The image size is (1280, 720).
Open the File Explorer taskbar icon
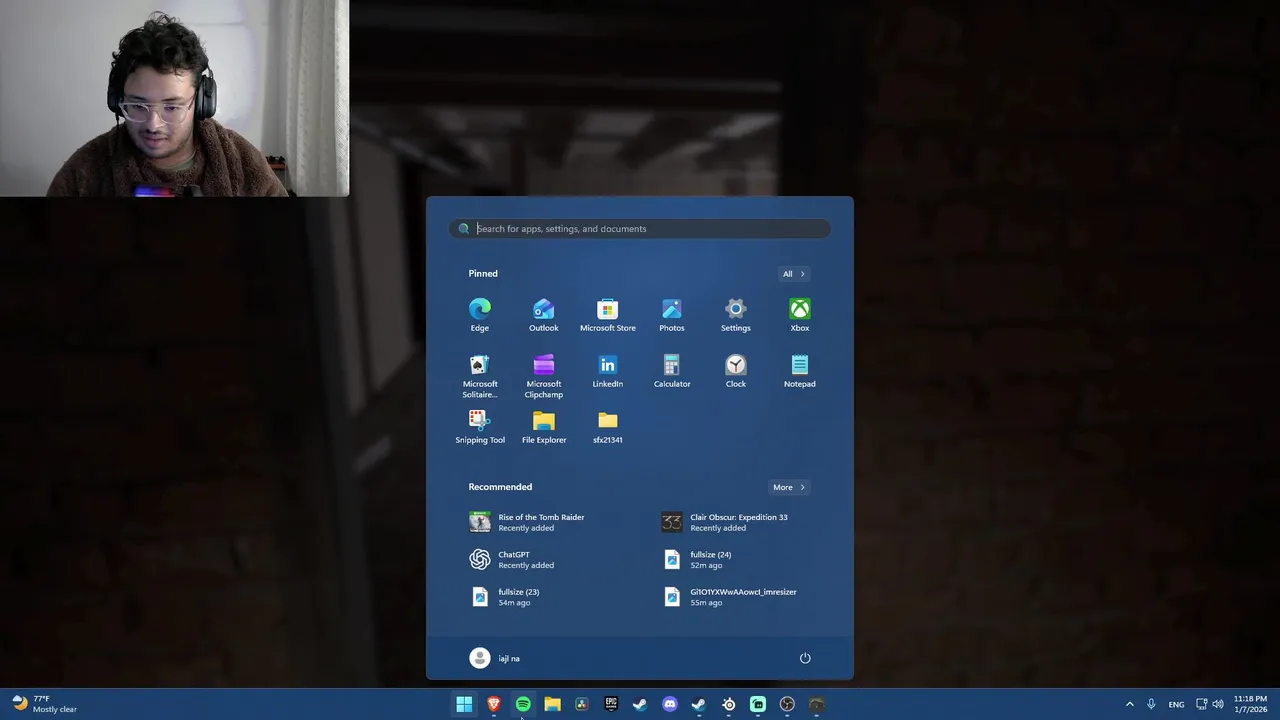[x=552, y=705]
